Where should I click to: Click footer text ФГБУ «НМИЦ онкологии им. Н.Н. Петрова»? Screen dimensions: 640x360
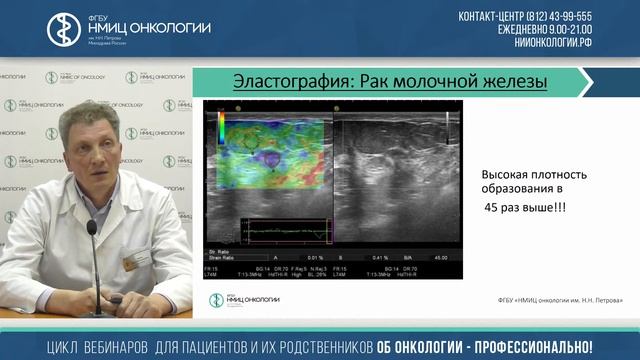[x=560, y=300]
